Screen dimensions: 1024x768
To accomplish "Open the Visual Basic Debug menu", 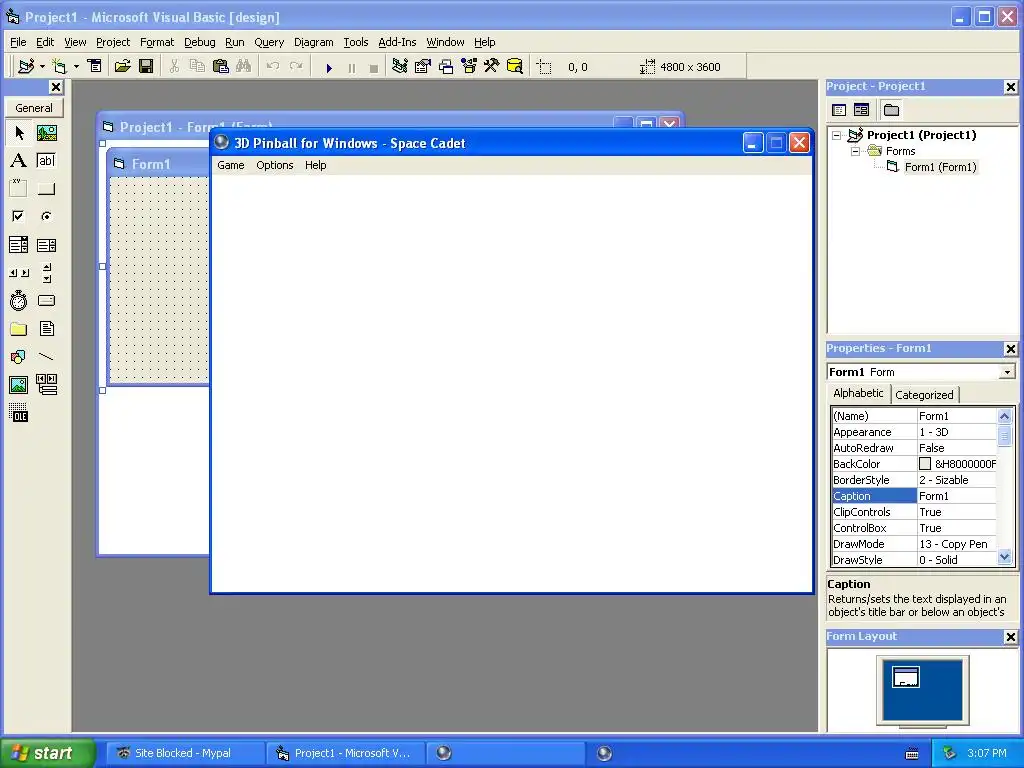I will (x=199, y=42).
